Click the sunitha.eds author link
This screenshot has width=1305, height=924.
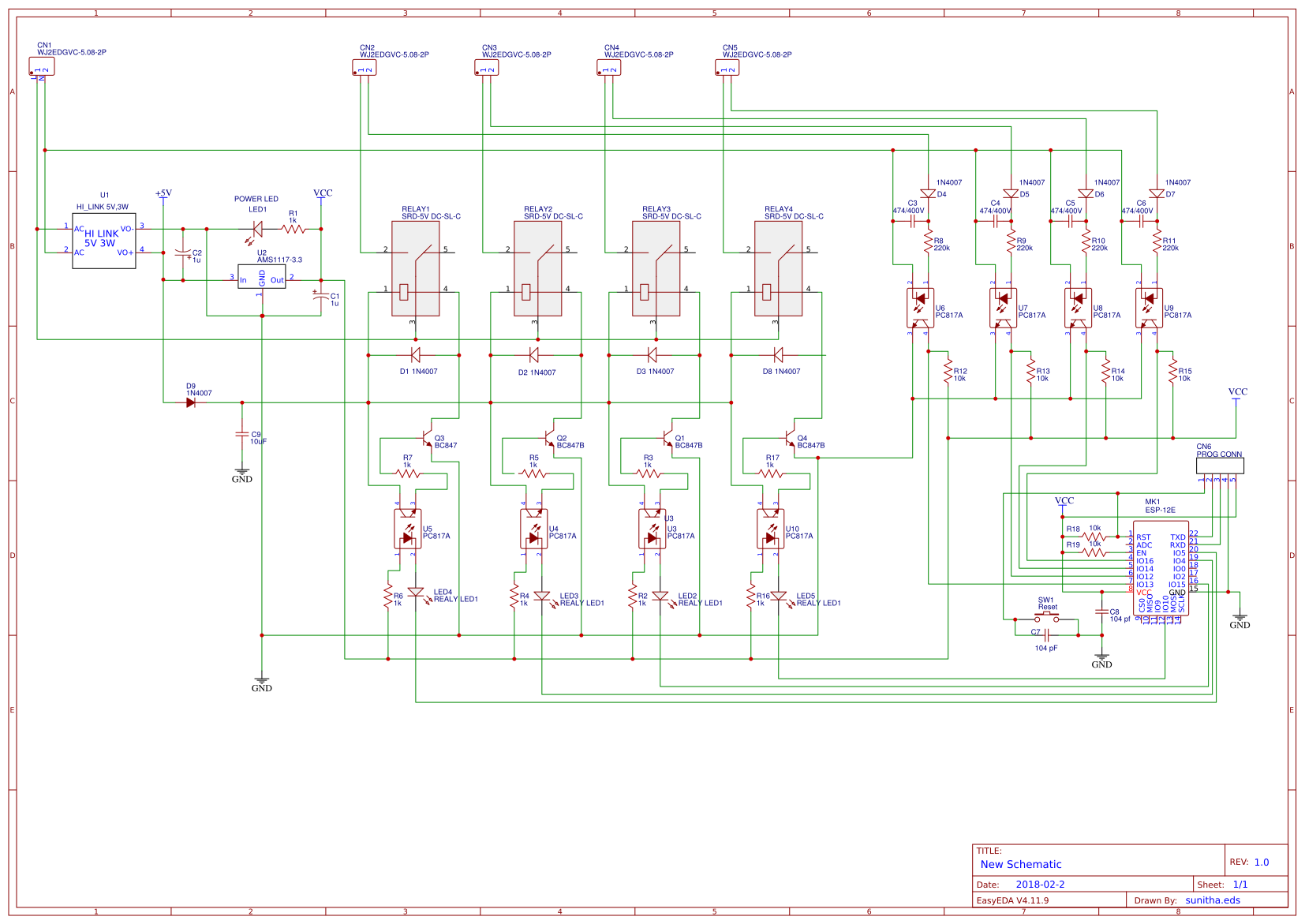pos(1214,900)
